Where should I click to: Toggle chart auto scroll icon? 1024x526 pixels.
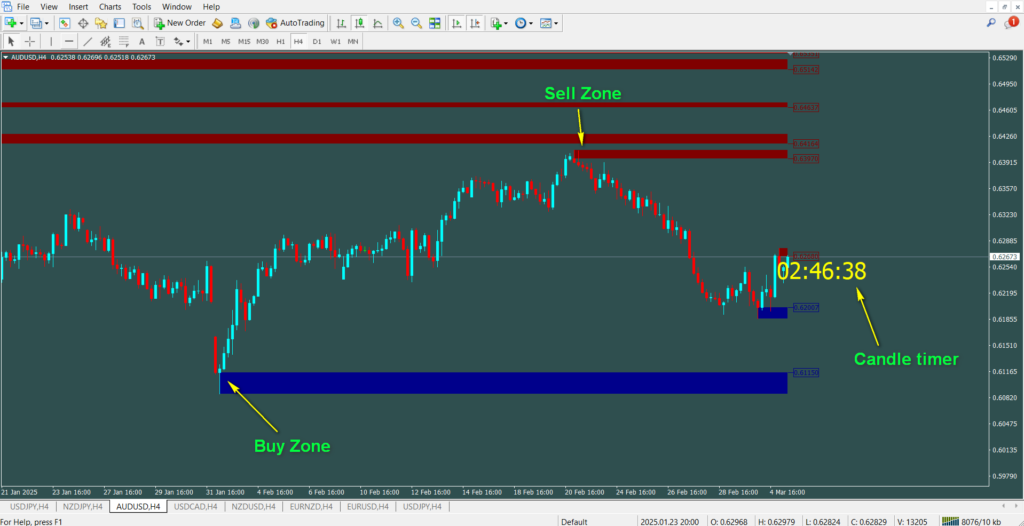pos(456,24)
